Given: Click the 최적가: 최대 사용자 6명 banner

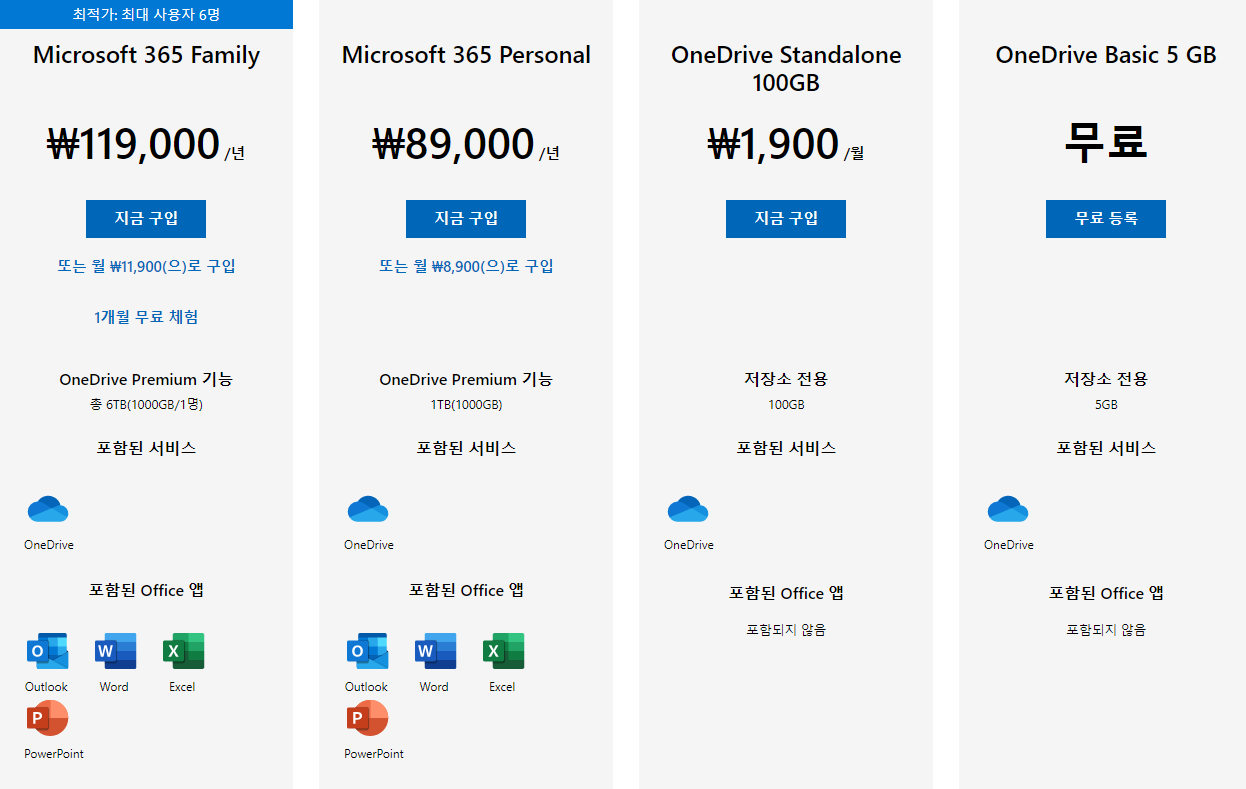Looking at the screenshot, I should coord(146,14).
